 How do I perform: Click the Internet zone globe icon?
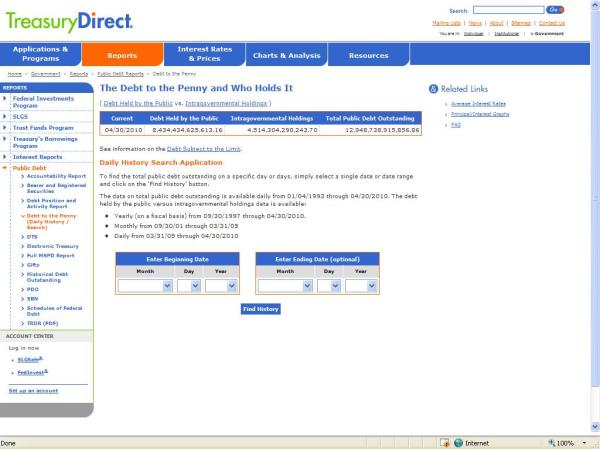458,442
